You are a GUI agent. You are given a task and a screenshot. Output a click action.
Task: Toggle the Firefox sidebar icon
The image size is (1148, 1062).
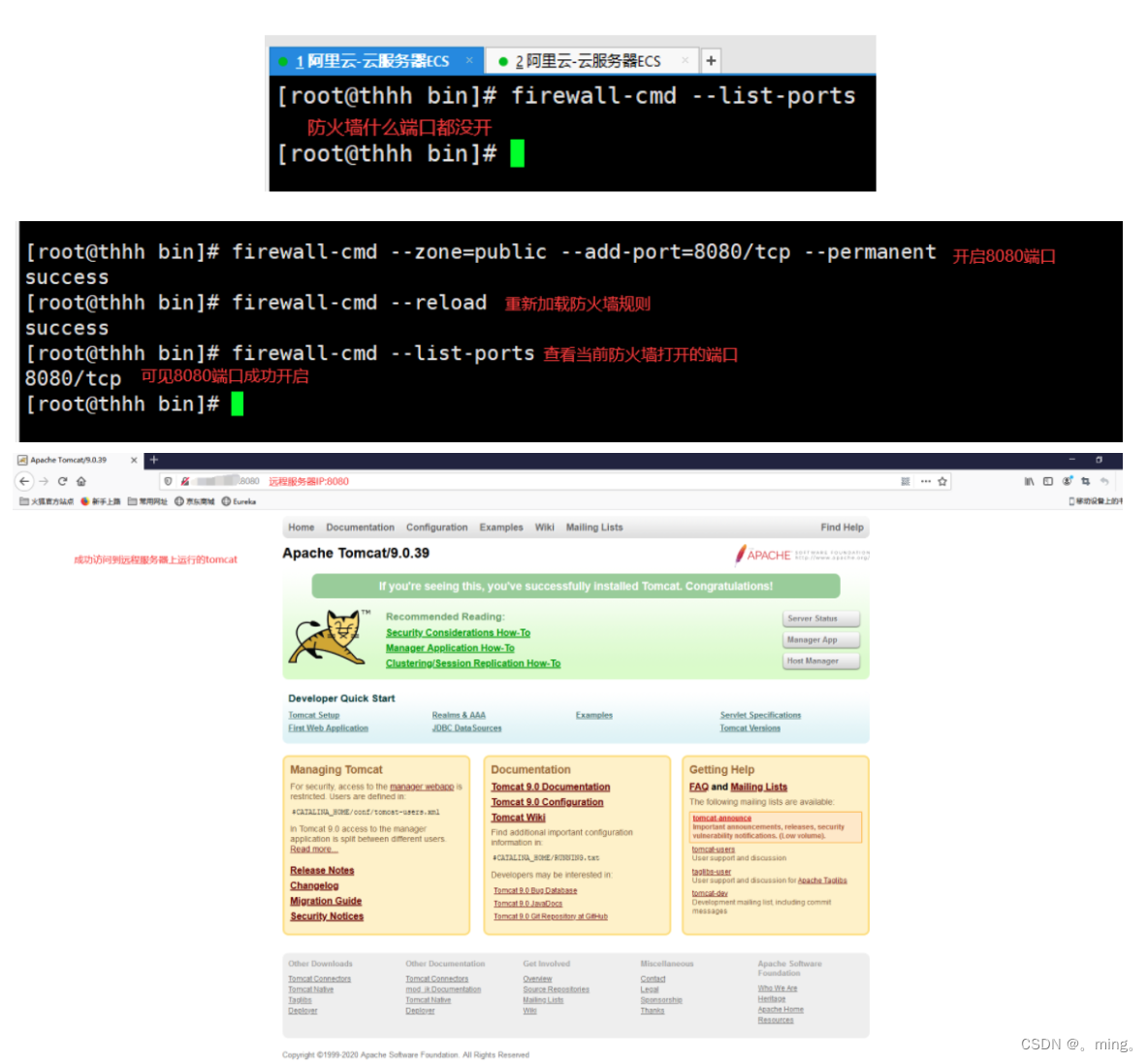(1048, 482)
